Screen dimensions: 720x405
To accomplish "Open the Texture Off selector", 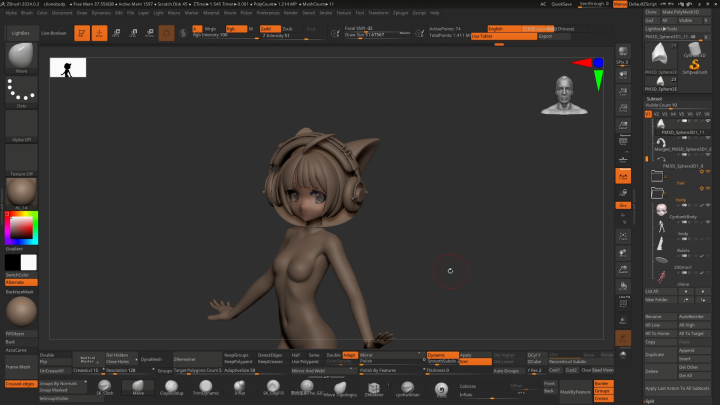I will click(x=21, y=158).
